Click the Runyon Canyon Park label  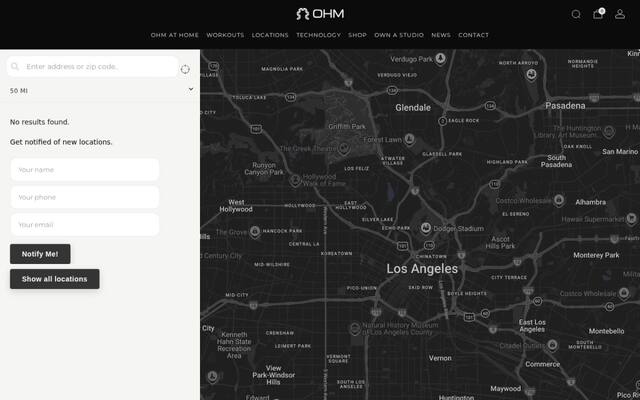(264, 169)
